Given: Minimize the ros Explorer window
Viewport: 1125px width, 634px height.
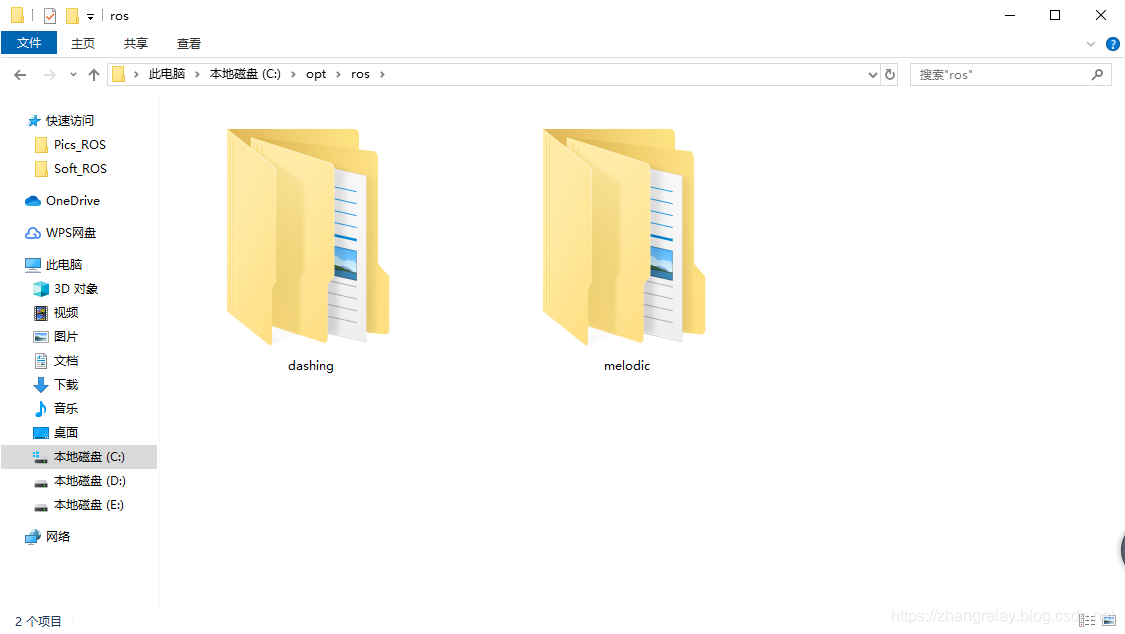Looking at the screenshot, I should [x=1009, y=15].
